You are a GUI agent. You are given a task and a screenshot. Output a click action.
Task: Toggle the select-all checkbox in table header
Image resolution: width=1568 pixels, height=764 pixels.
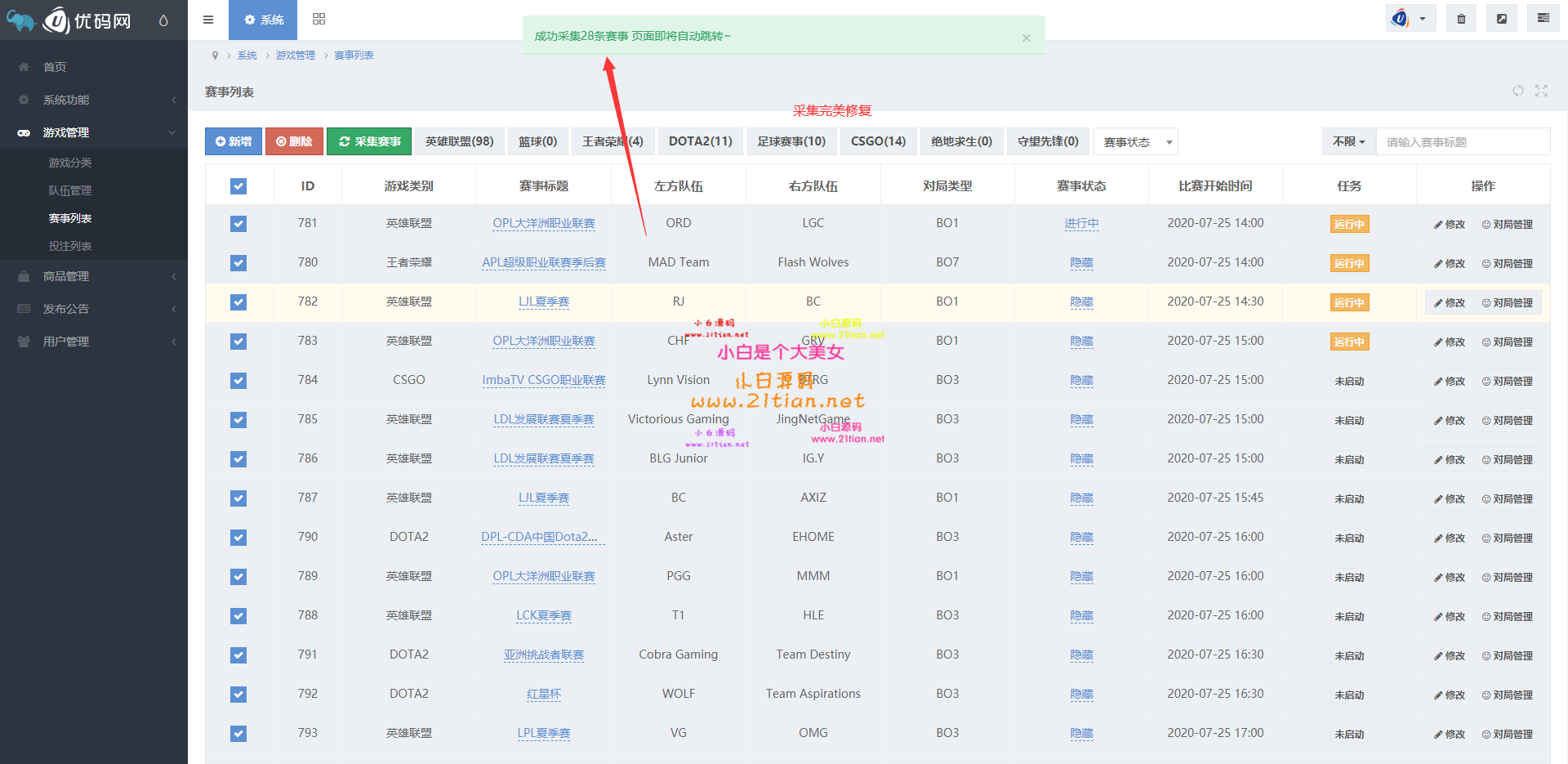(x=238, y=186)
